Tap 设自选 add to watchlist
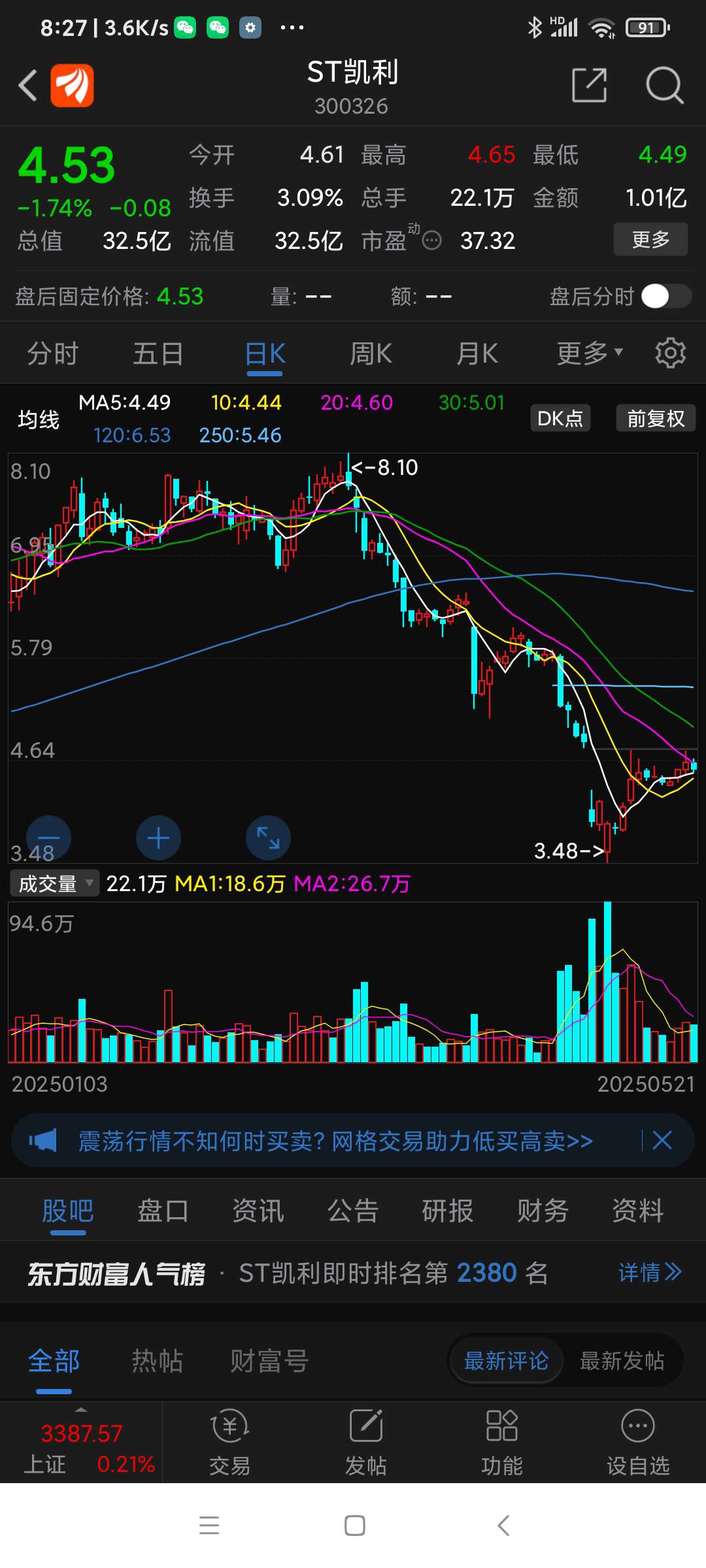Viewport: 706px width, 1568px height. point(638,1443)
